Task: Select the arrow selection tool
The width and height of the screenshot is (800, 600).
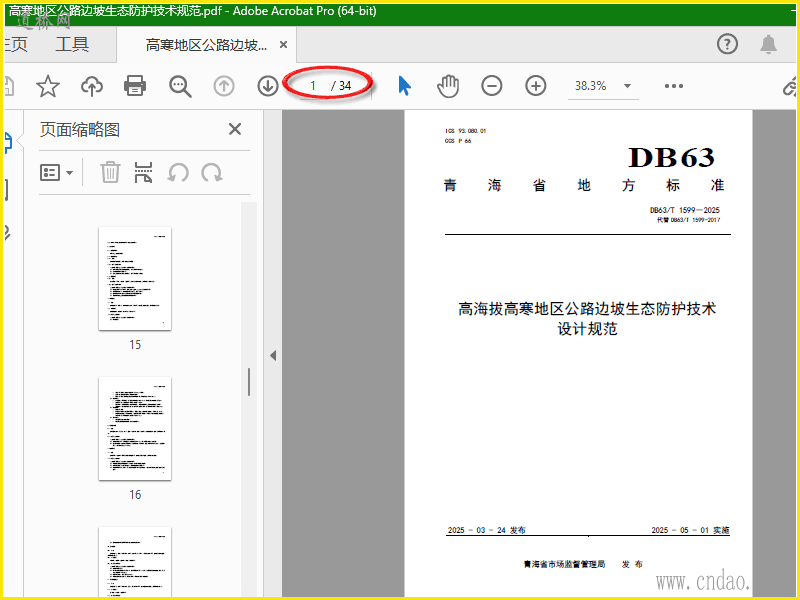Action: (x=404, y=86)
